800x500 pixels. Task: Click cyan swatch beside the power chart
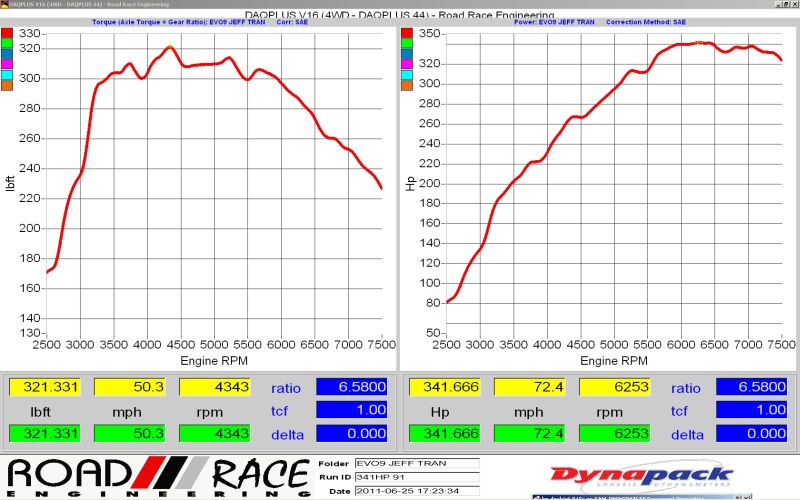pyautogui.click(x=406, y=74)
